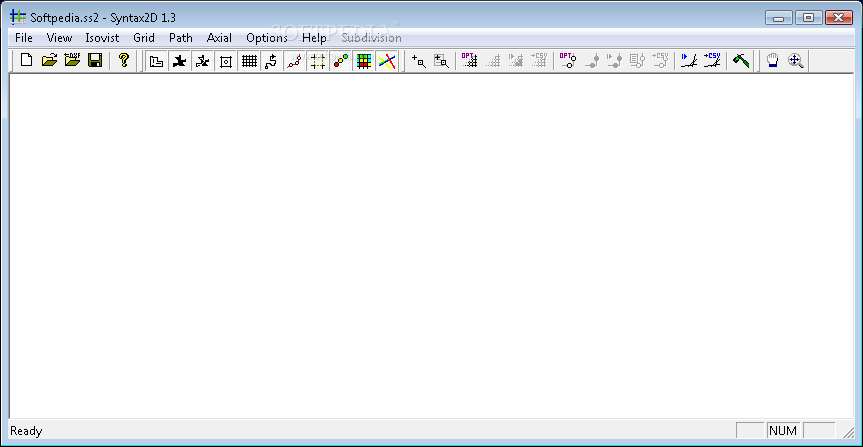Open the purple OPT grid options icon
This screenshot has height=447, width=863.
[469, 60]
